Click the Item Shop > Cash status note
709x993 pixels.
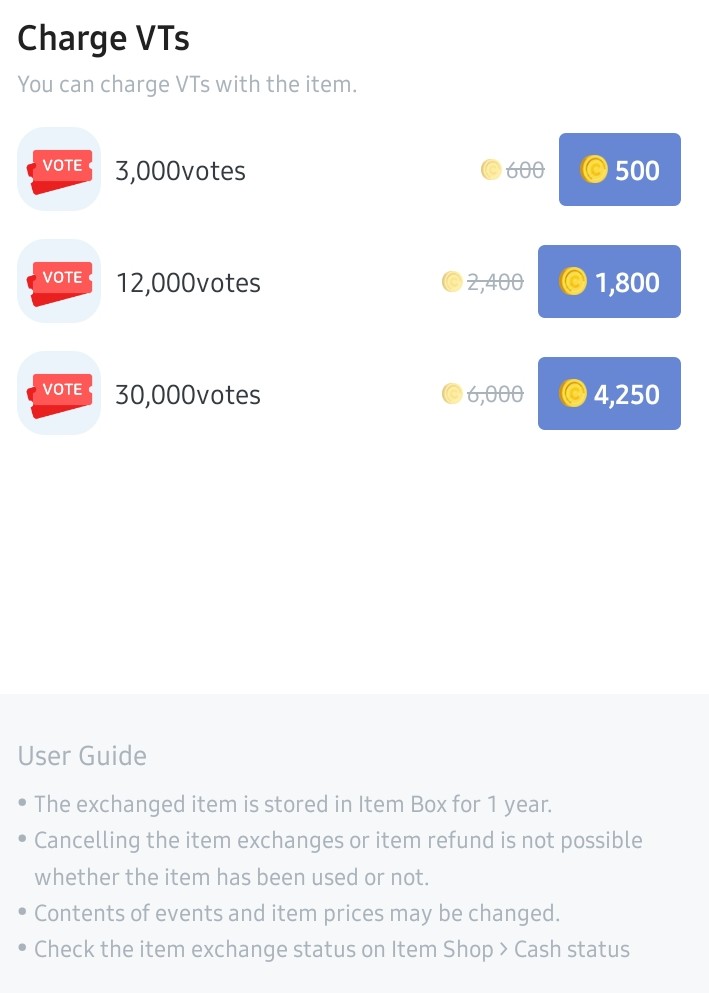[x=332, y=949]
